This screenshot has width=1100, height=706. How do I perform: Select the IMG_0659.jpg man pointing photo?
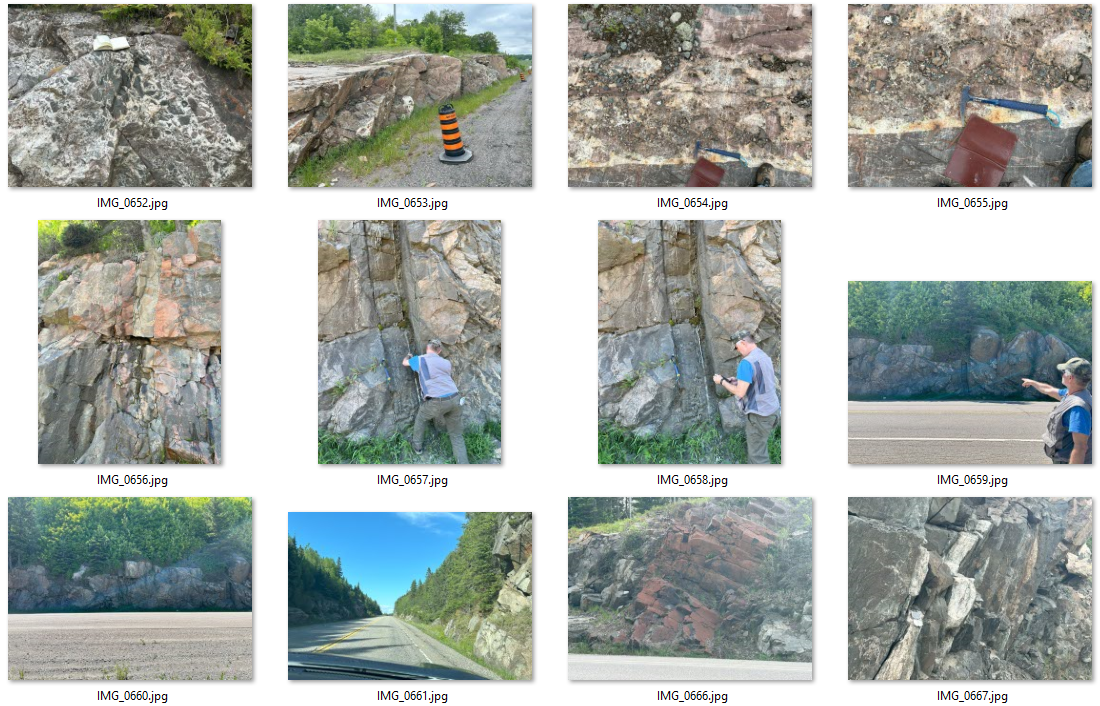point(970,373)
